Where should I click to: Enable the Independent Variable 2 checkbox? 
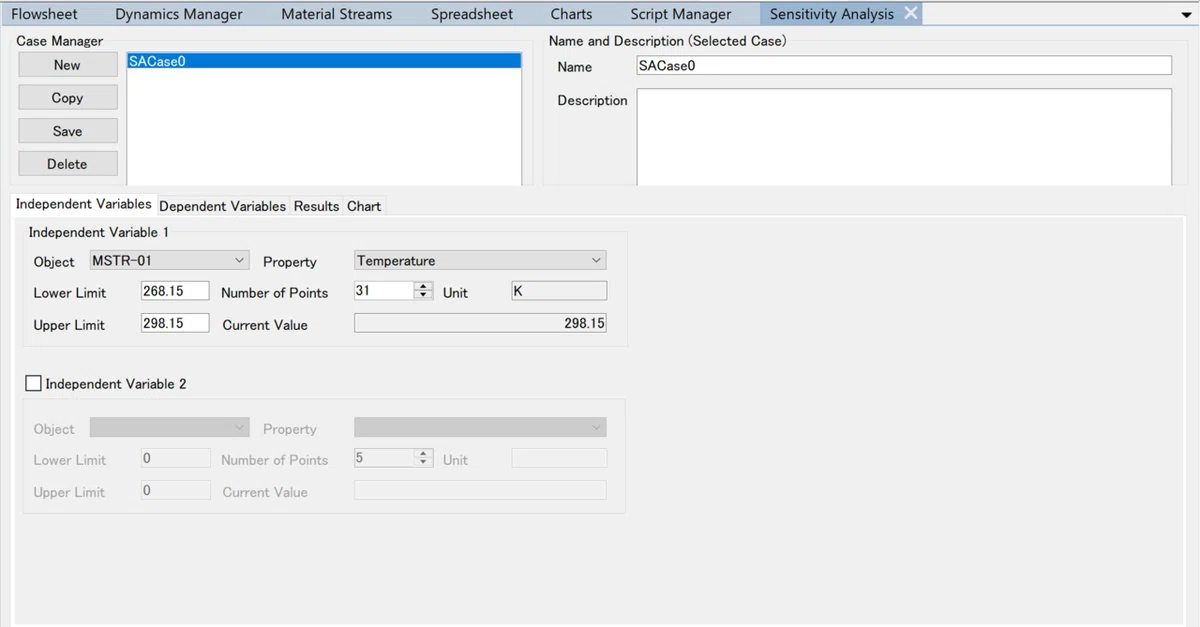(34, 383)
